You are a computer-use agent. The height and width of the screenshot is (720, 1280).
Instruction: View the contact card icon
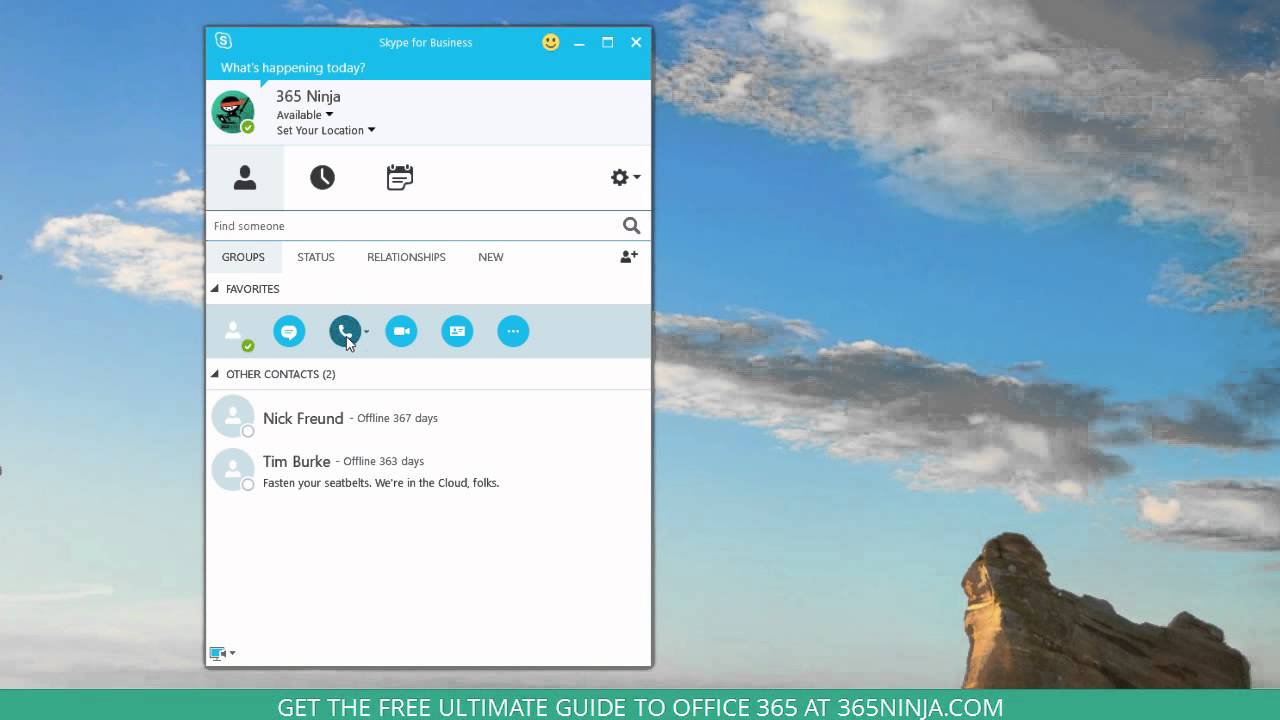[x=457, y=331]
